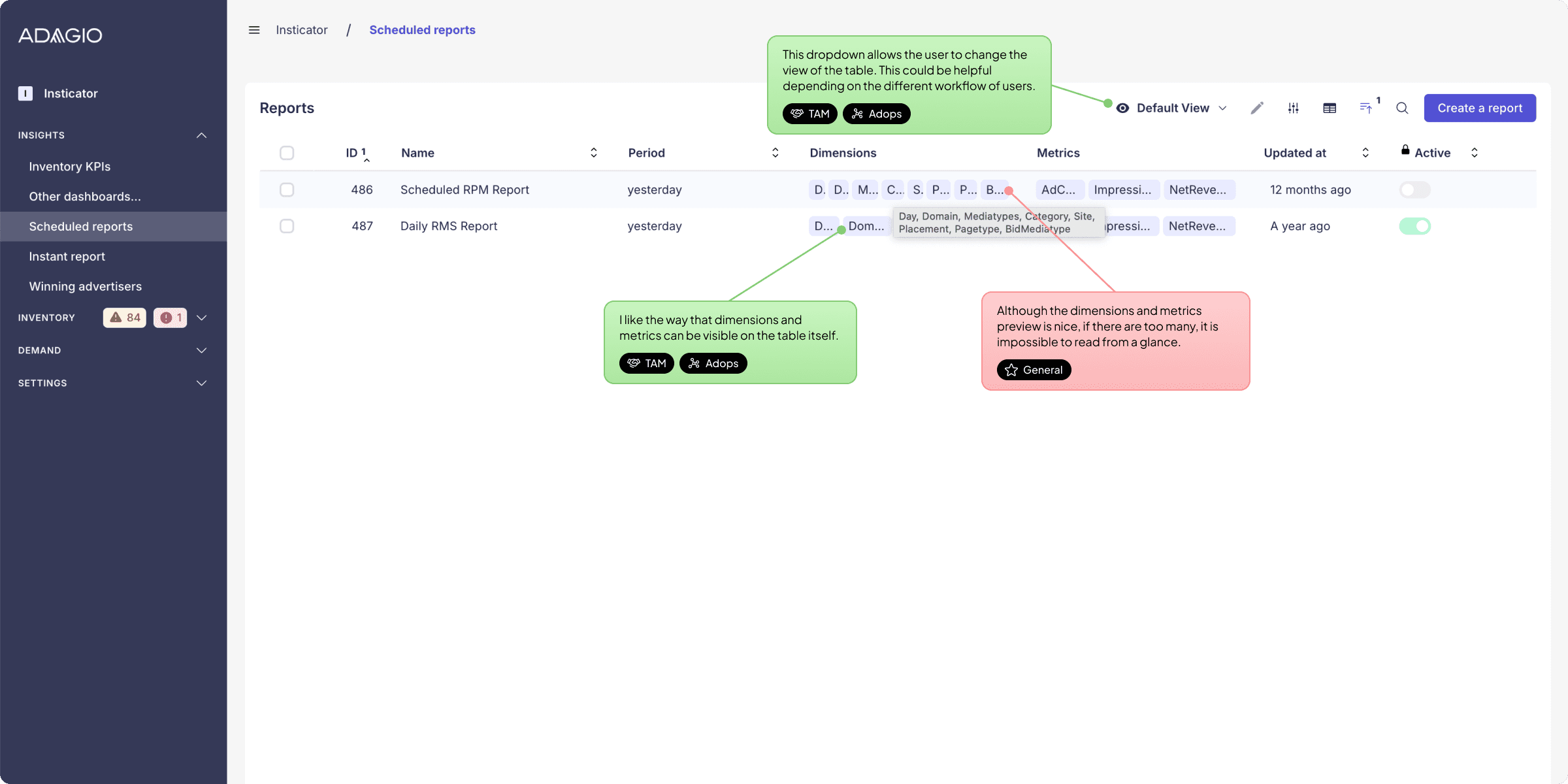Click the 'A year ago' cell
The width and height of the screenshot is (1568, 784).
(1299, 226)
